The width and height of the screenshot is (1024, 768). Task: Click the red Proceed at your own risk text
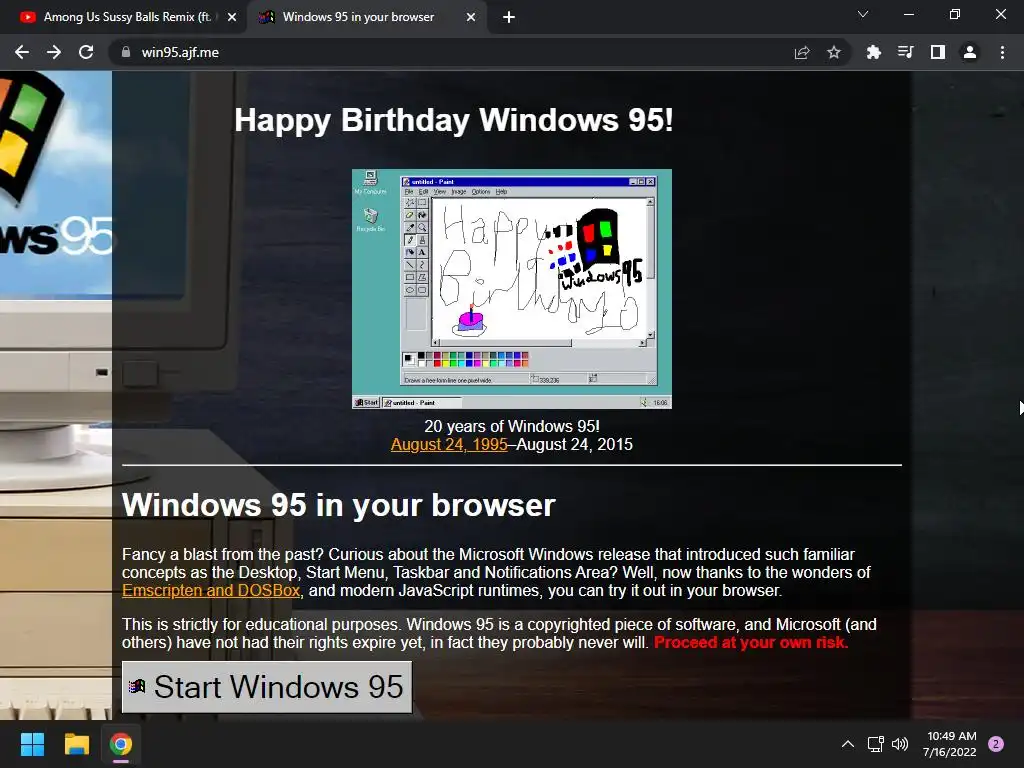click(x=751, y=643)
